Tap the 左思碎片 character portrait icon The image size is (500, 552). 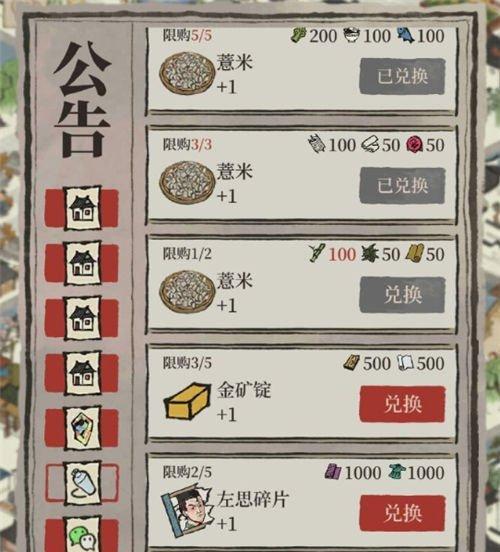point(187,509)
